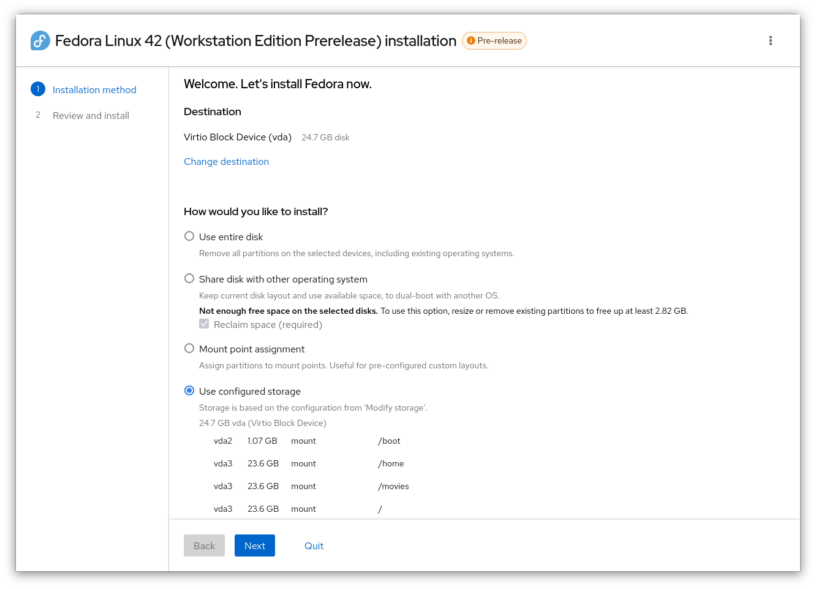The width and height of the screenshot is (816, 589).
Task: Select the "Use configured storage" option
Action: pos(189,391)
